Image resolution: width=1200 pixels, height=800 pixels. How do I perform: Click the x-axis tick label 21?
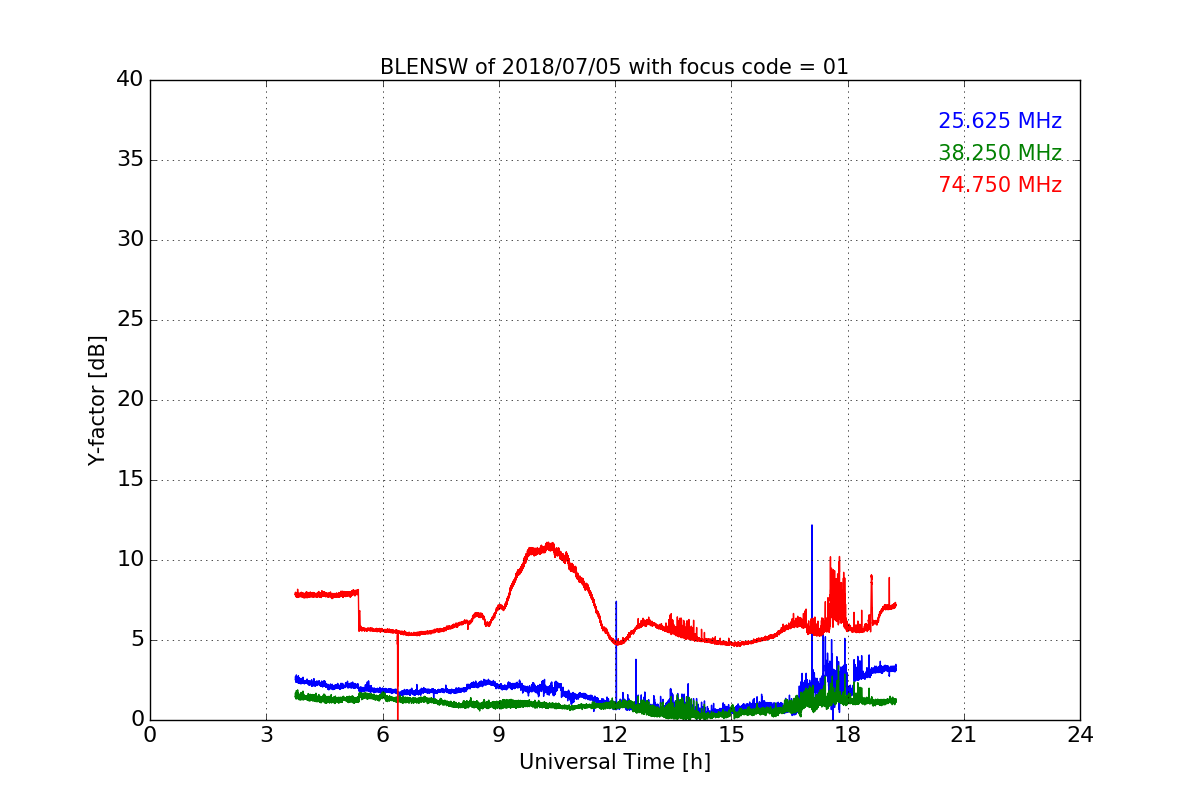(x=964, y=735)
